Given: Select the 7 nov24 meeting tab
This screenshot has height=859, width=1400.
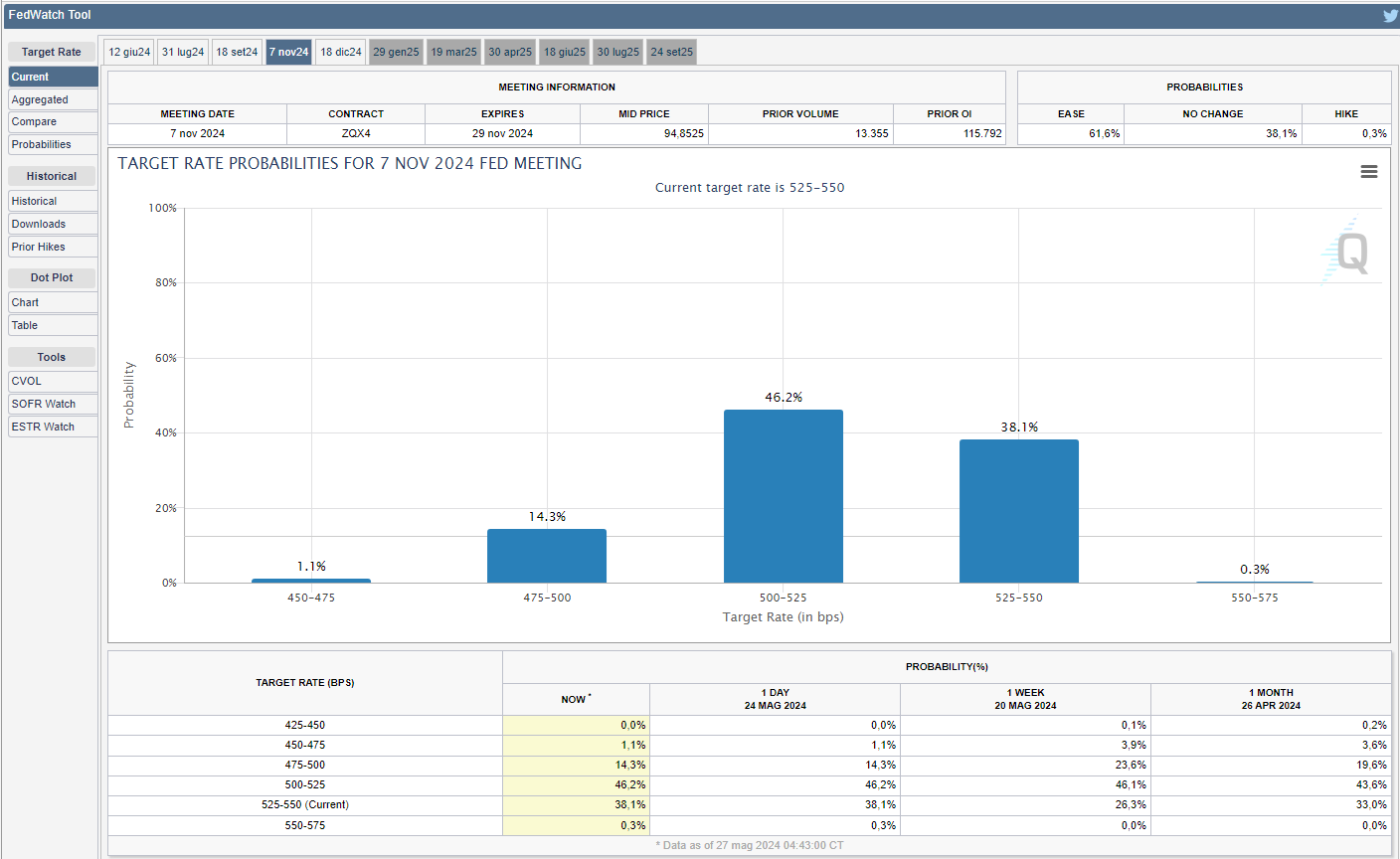Looking at the screenshot, I should (x=289, y=52).
